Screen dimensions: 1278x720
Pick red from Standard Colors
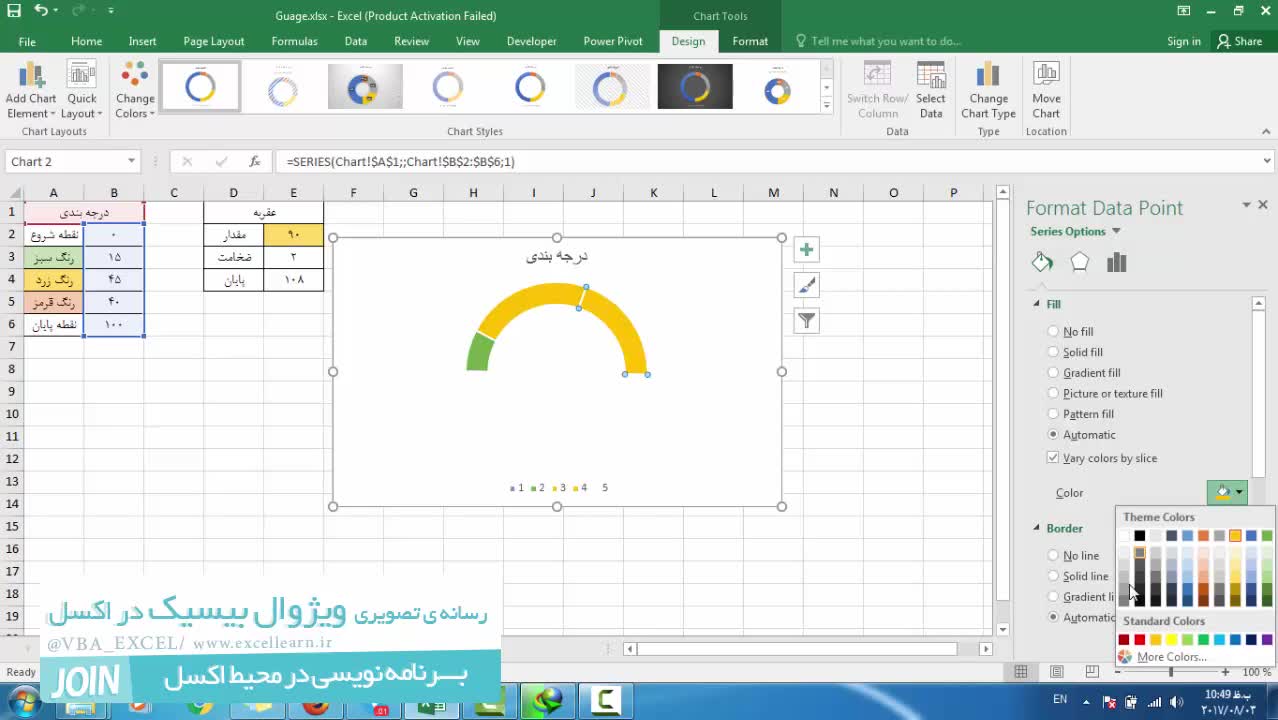[x=1139, y=640]
